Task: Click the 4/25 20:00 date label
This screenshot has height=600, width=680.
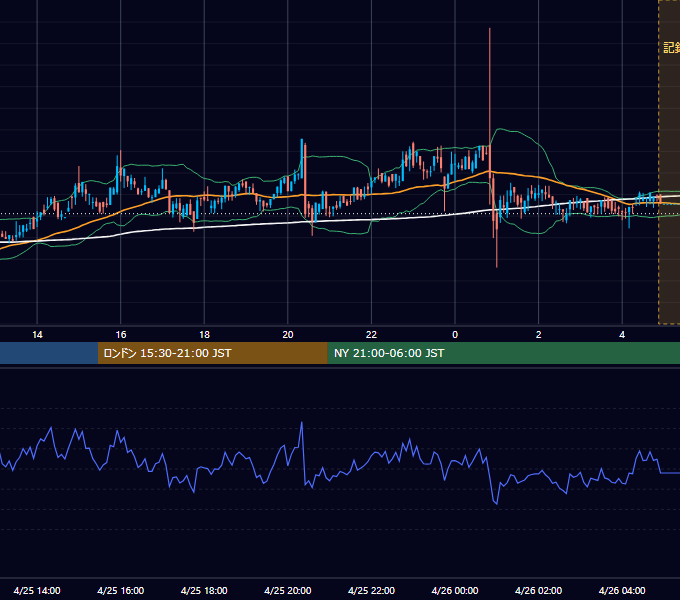Action: tap(288, 590)
